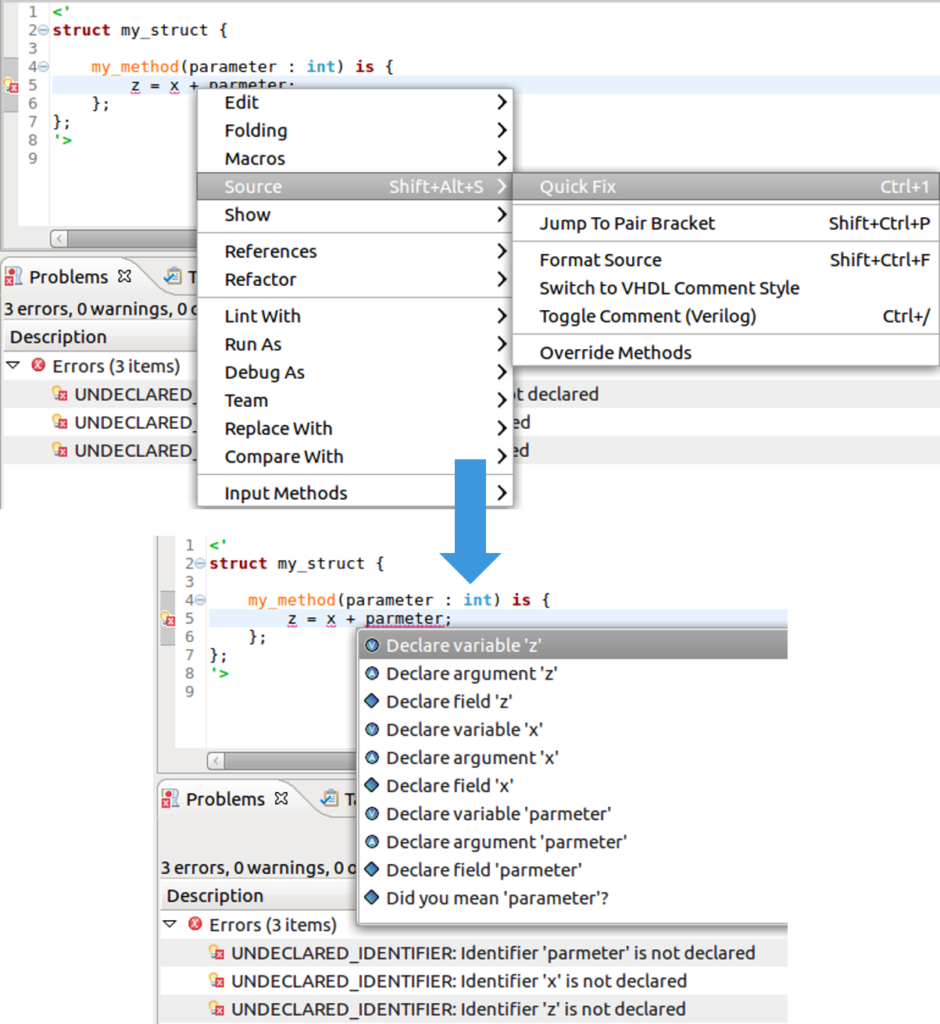Close the Problems tab in the bottom panel

click(281, 799)
